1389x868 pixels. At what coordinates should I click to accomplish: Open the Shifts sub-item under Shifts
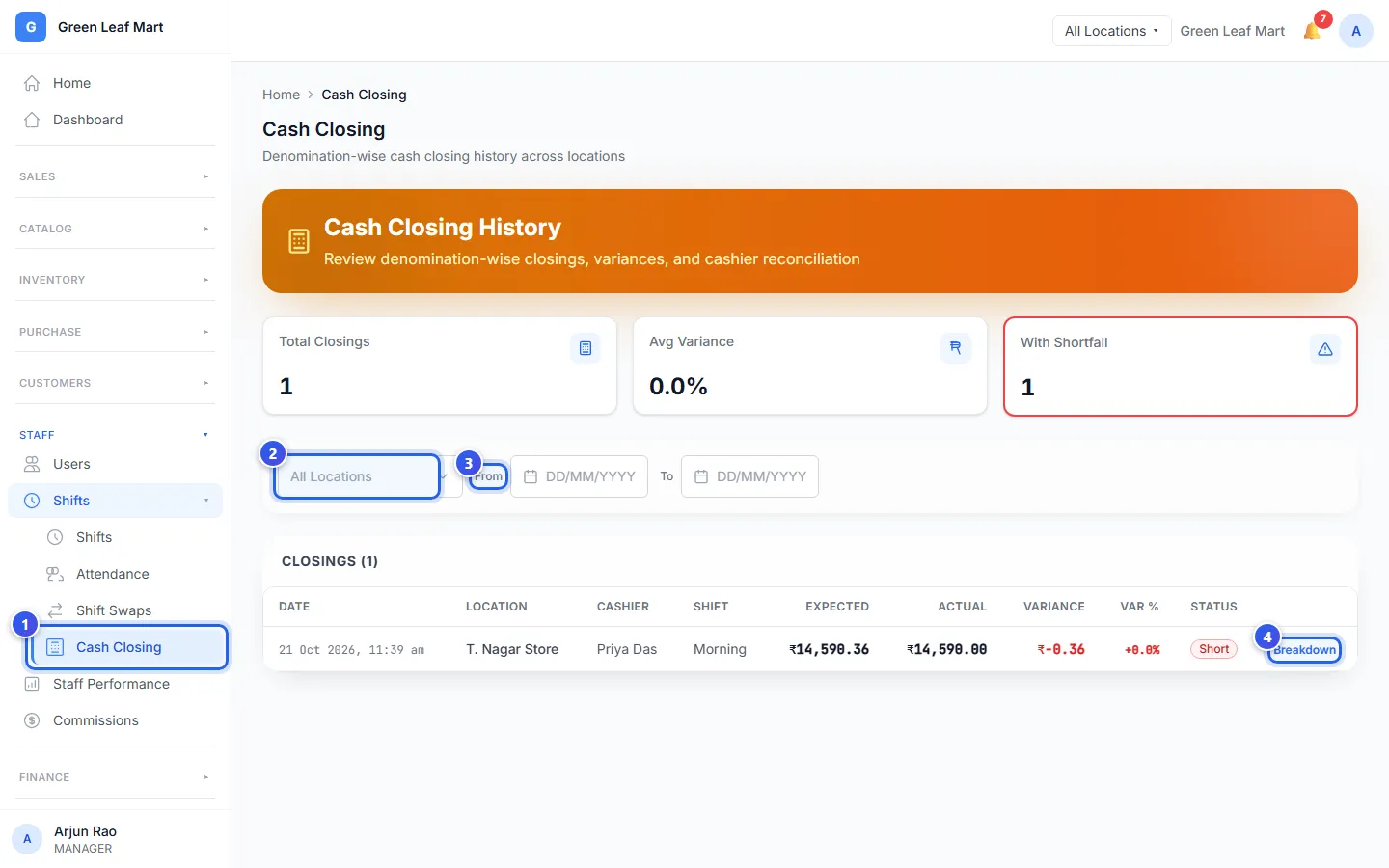pyautogui.click(x=126, y=537)
